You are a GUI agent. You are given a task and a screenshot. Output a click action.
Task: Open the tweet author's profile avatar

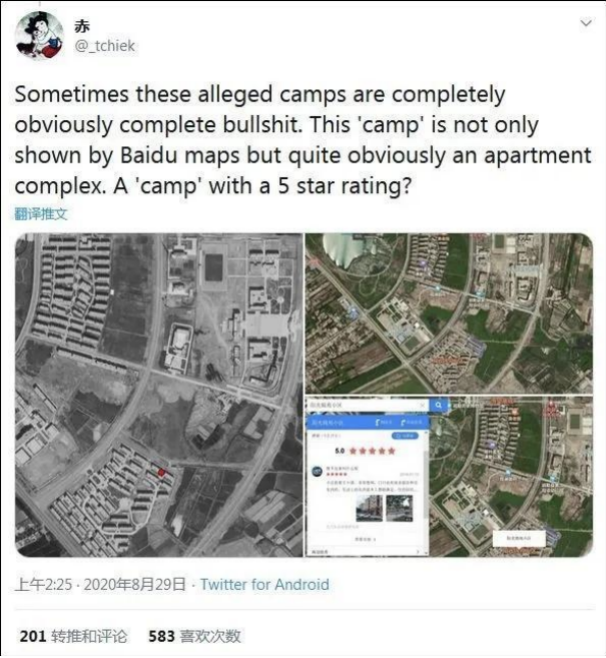point(39,35)
